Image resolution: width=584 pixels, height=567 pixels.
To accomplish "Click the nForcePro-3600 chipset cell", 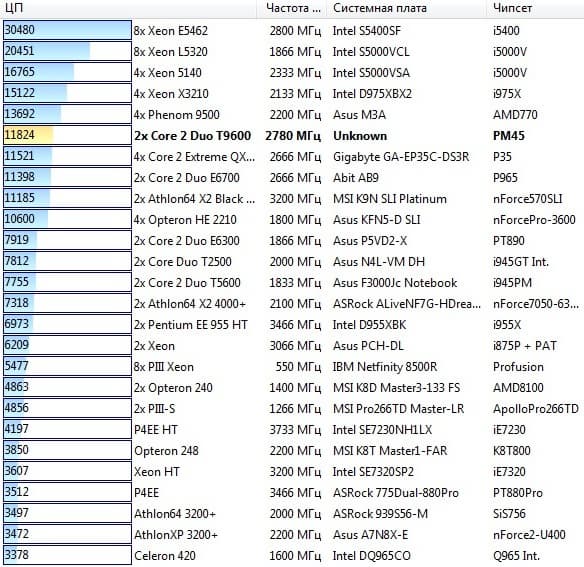I will tap(534, 220).
